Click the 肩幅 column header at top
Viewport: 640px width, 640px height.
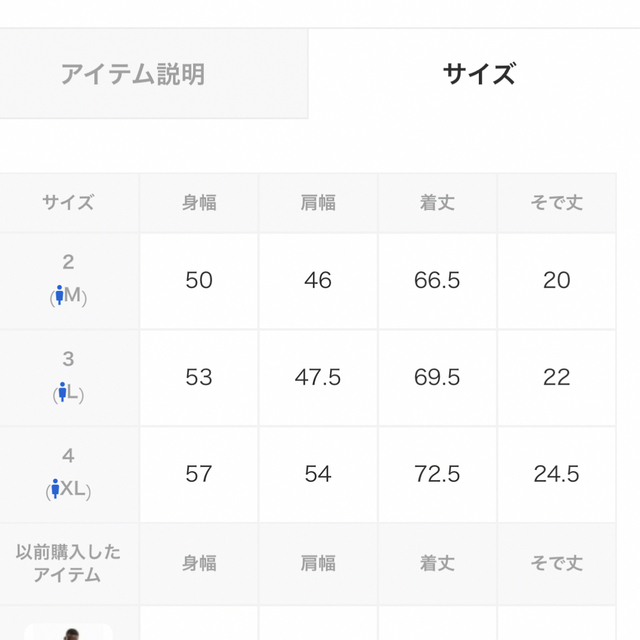pos(318,203)
